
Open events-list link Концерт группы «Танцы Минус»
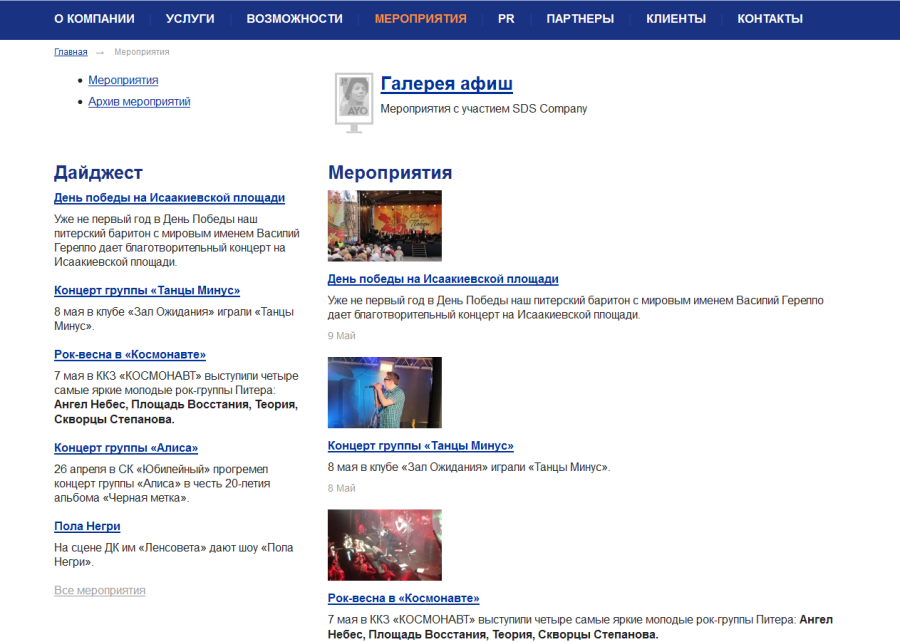point(421,446)
